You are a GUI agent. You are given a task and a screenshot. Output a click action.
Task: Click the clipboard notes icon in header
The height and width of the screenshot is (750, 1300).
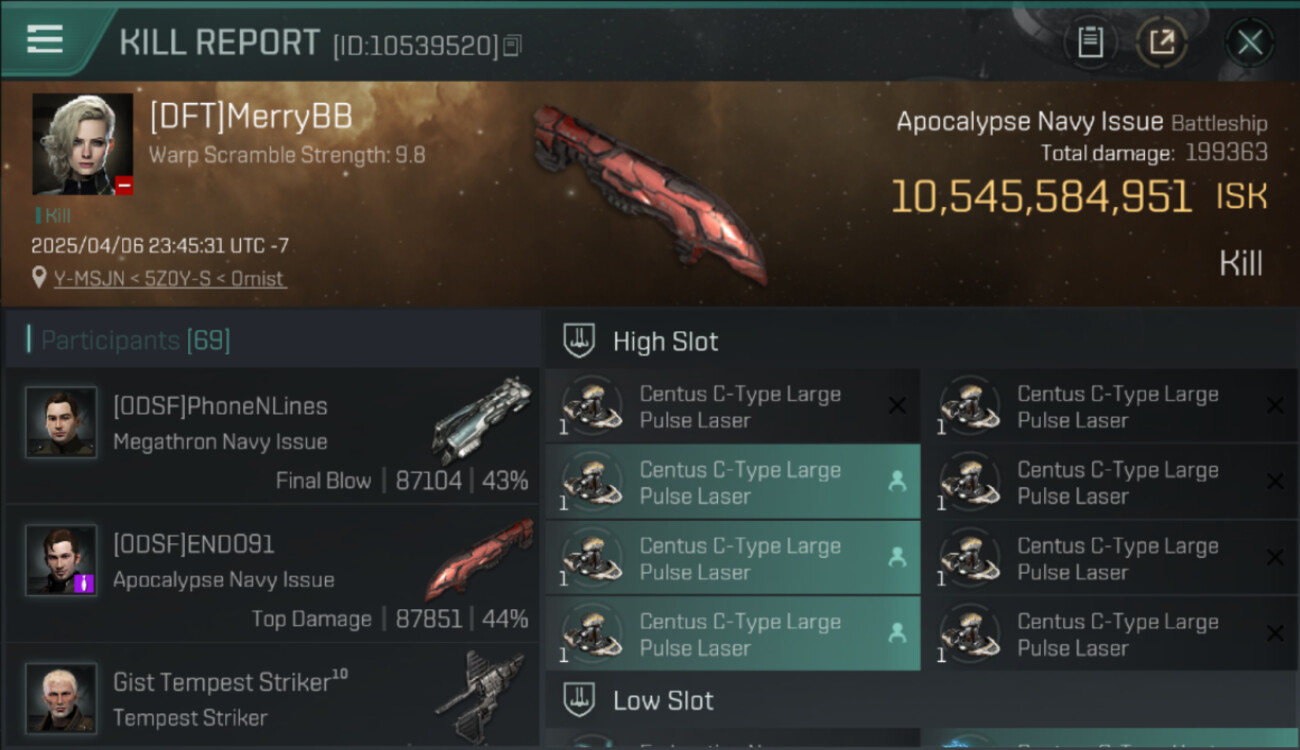coord(1090,42)
